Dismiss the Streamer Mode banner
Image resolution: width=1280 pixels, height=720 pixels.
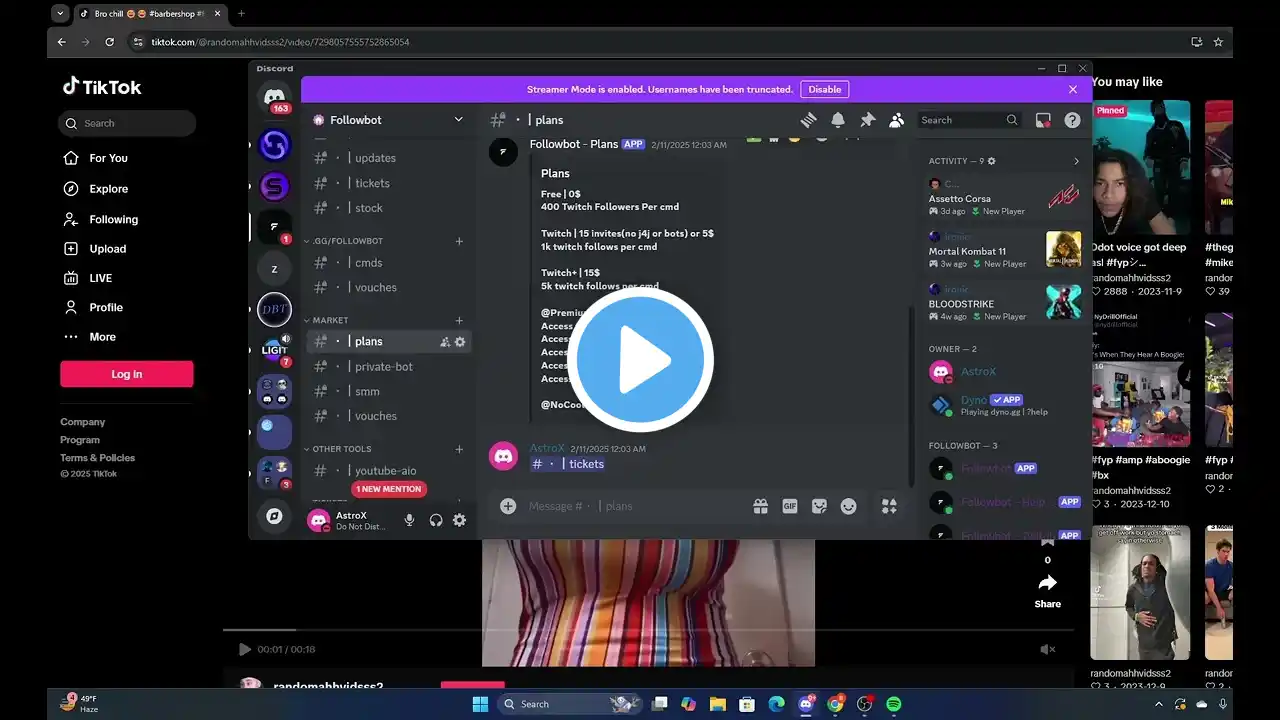(1073, 89)
